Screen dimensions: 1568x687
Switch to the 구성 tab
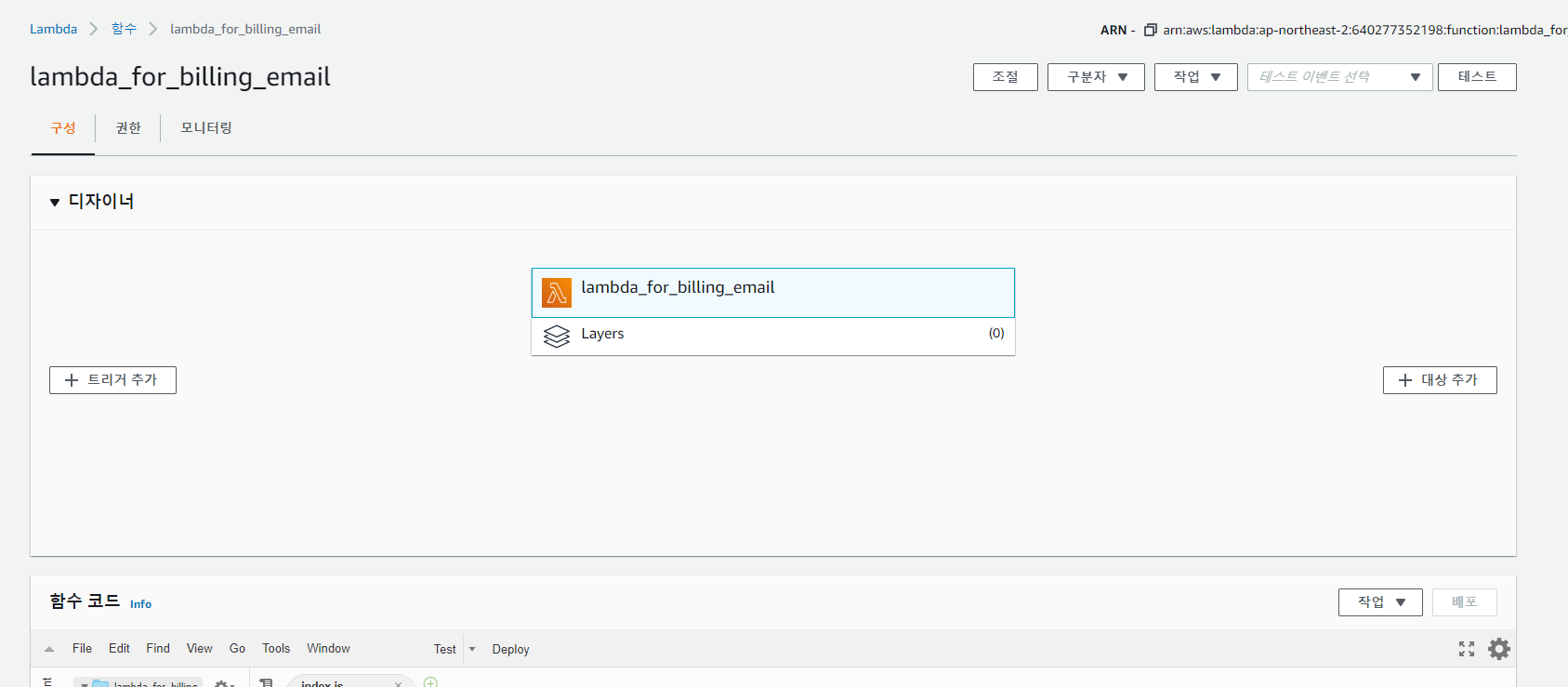click(63, 128)
